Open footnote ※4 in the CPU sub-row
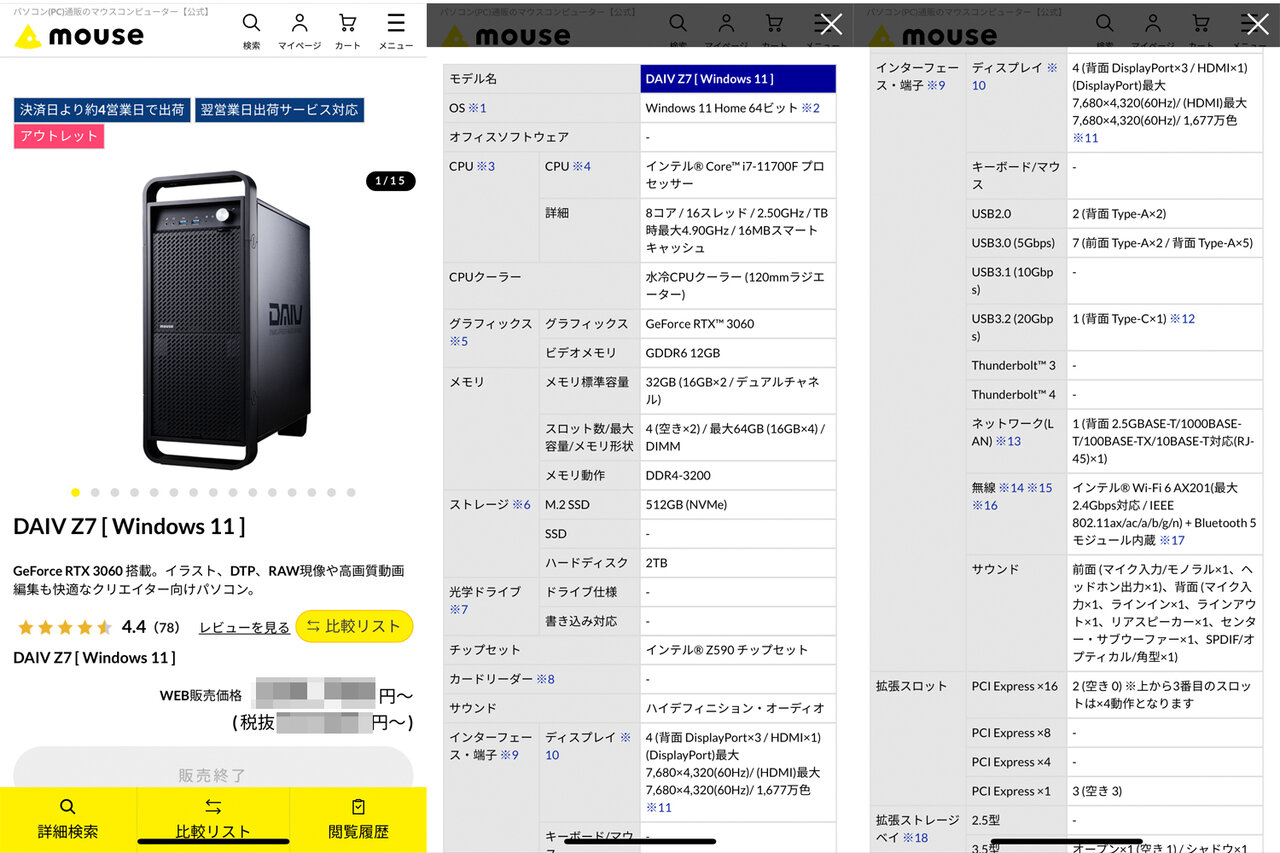This screenshot has height=853, width=1280. [x=581, y=166]
